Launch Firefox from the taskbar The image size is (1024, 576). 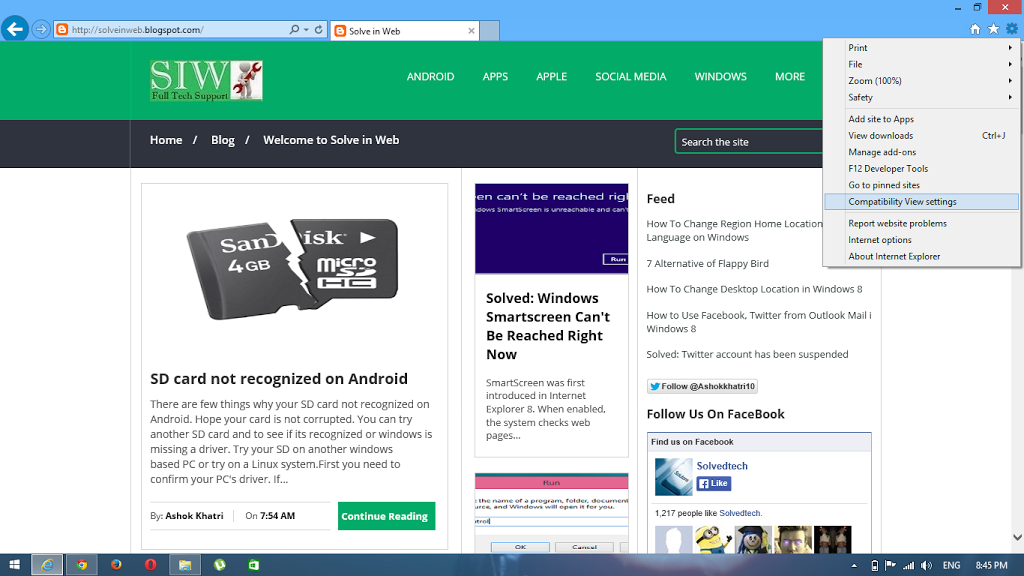click(x=116, y=565)
